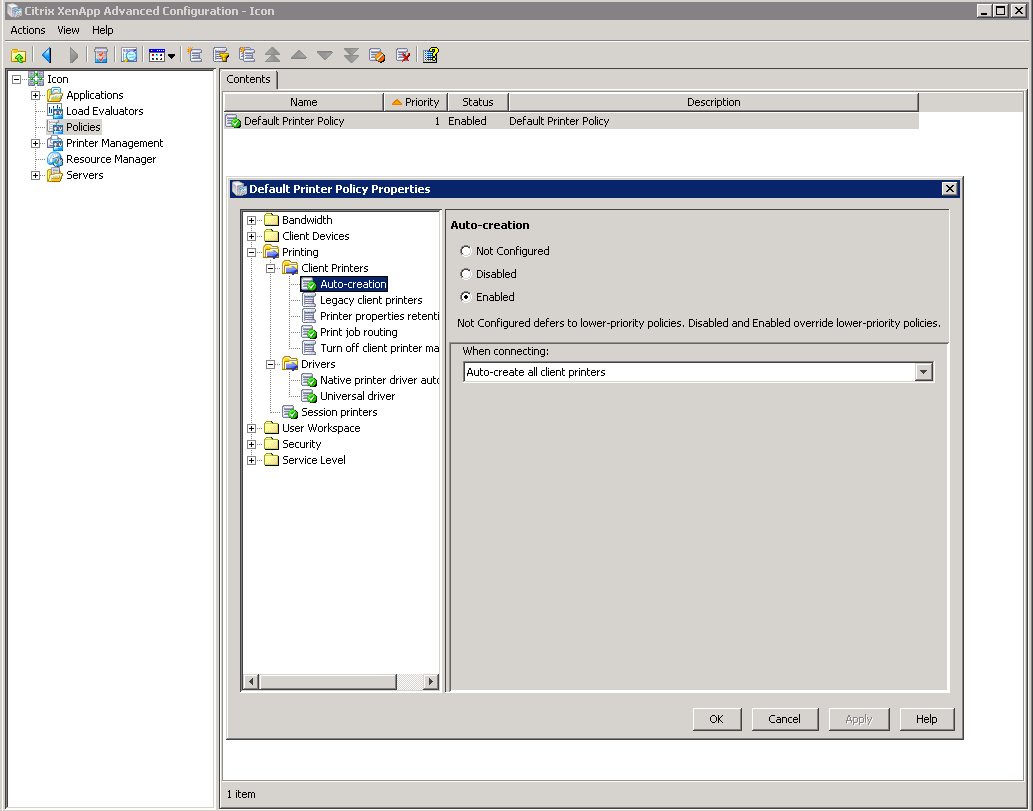The image size is (1033, 811).
Task: Collapse the Drivers folder
Action: (x=271, y=364)
